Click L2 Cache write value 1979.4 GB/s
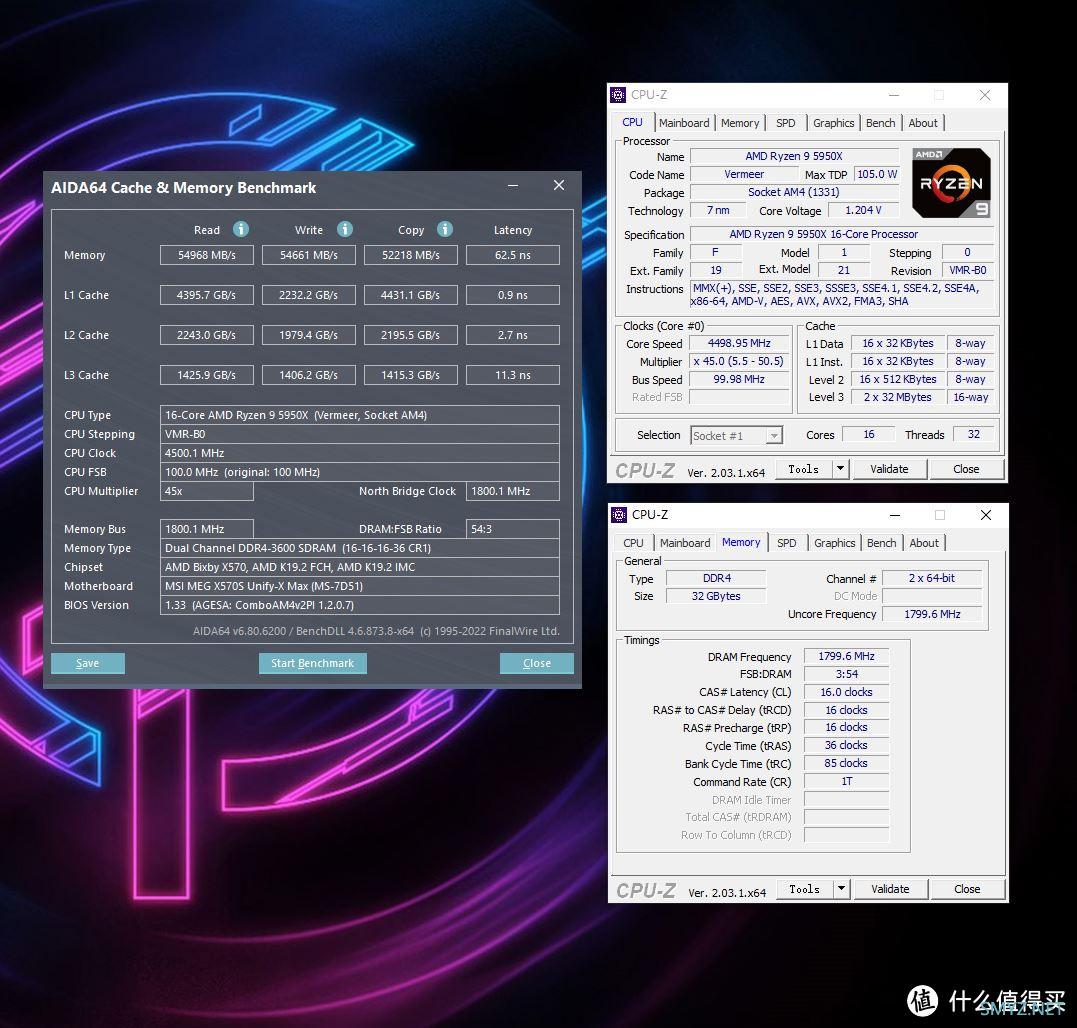This screenshot has width=1077, height=1028. [x=308, y=335]
